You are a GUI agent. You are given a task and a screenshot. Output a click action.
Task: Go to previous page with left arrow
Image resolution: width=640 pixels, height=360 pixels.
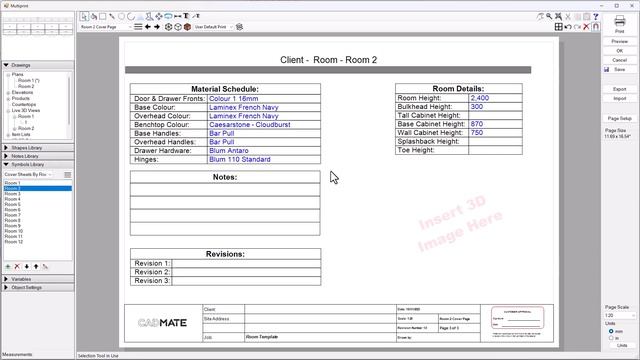pyautogui.click(x=148, y=27)
